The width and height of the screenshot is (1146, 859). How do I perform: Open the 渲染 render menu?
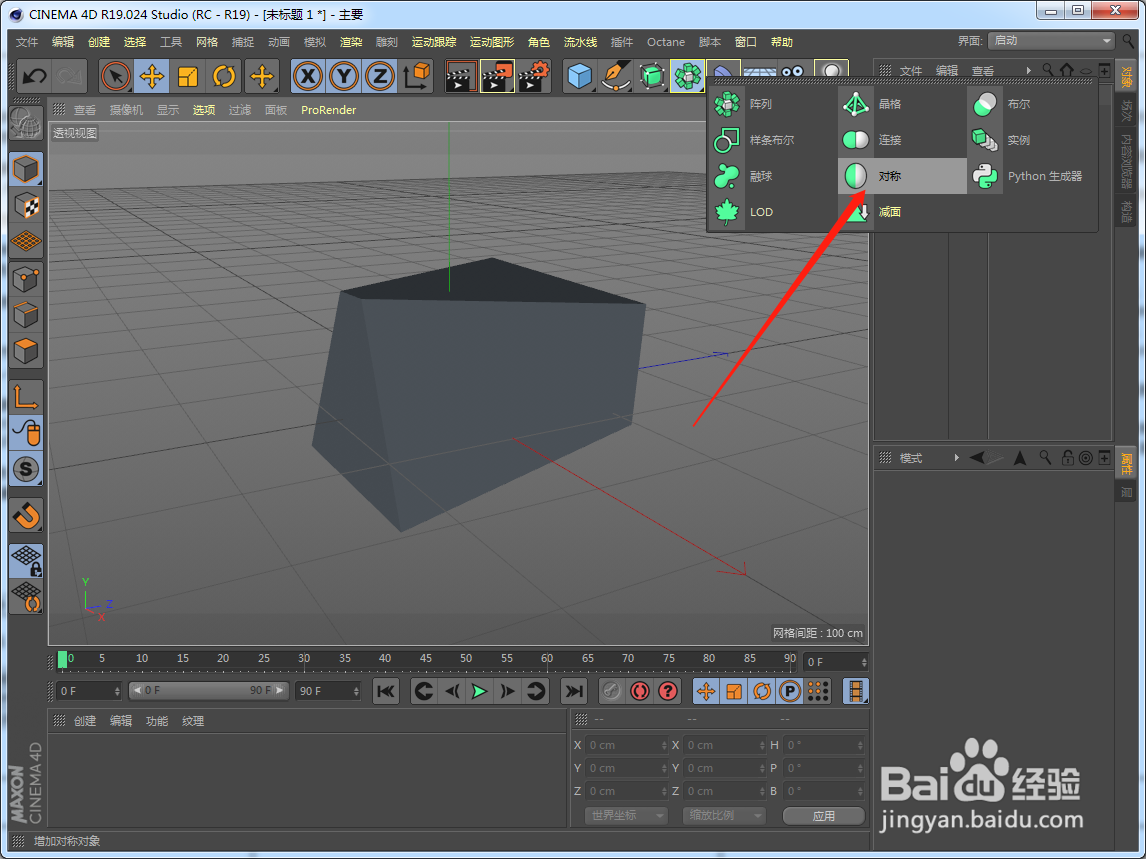coord(351,42)
